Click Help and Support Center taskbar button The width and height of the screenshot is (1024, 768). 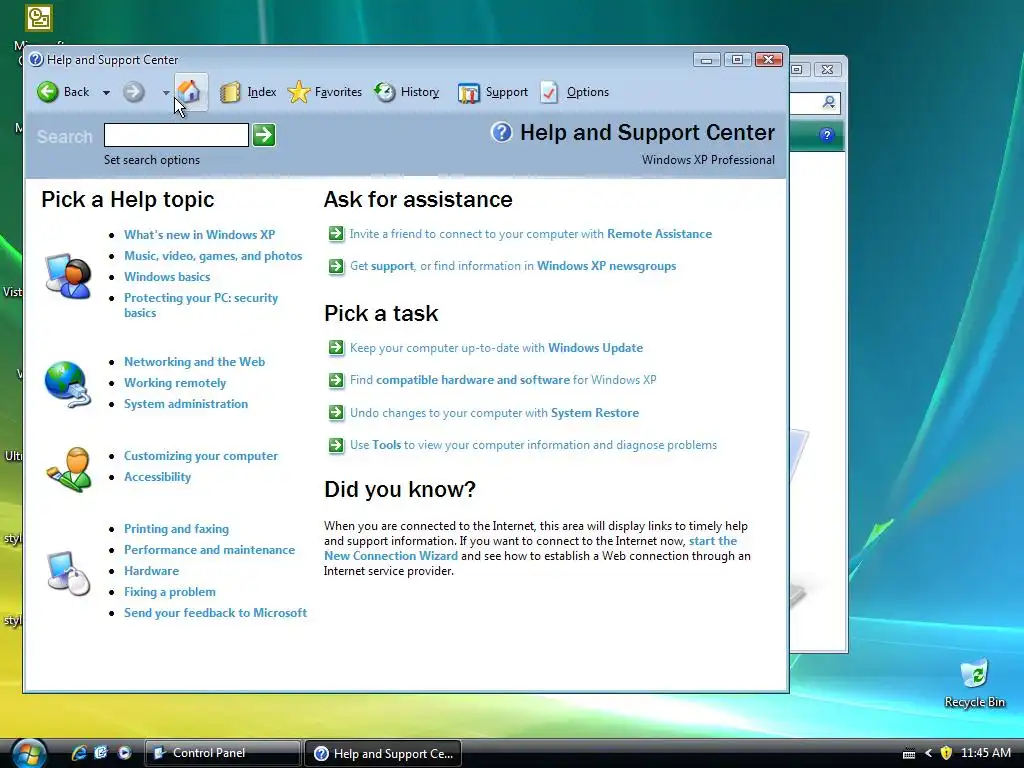383,753
